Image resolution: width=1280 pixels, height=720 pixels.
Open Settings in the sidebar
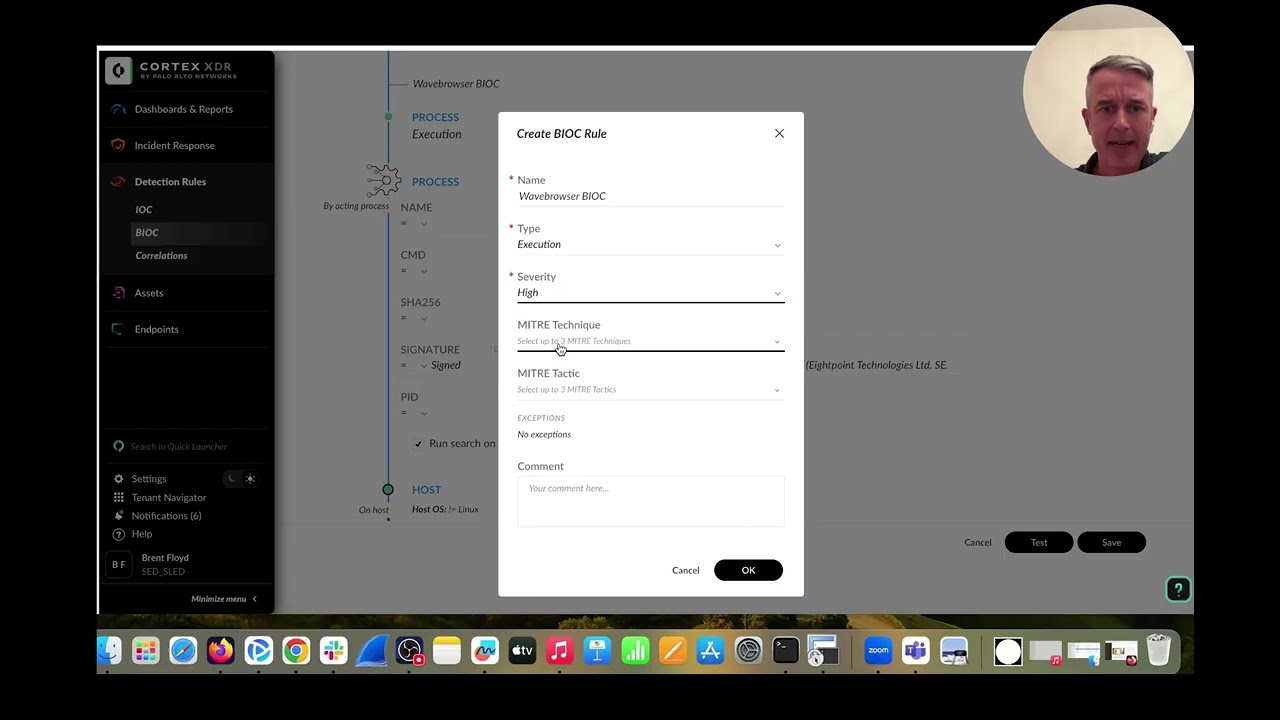click(149, 479)
